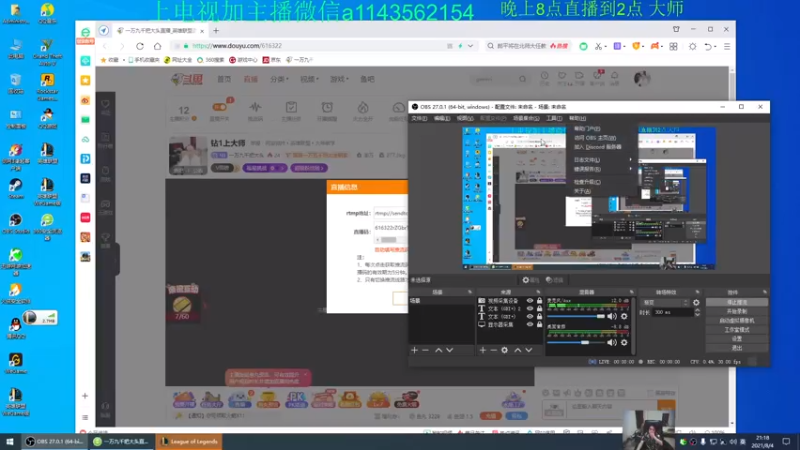Mute the 桌面音频 speaker icon

[612, 342]
